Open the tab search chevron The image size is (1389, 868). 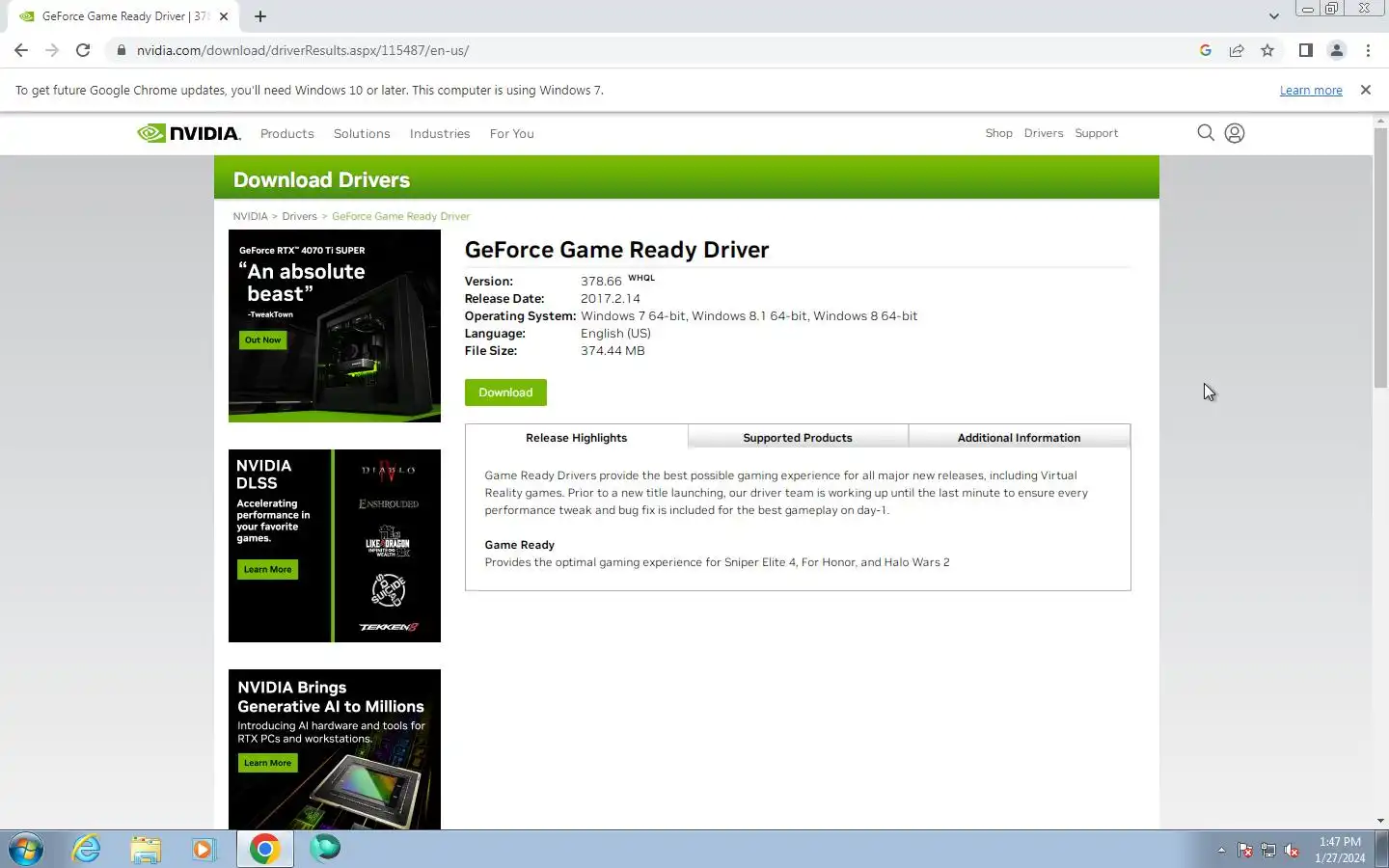pyautogui.click(x=1274, y=16)
